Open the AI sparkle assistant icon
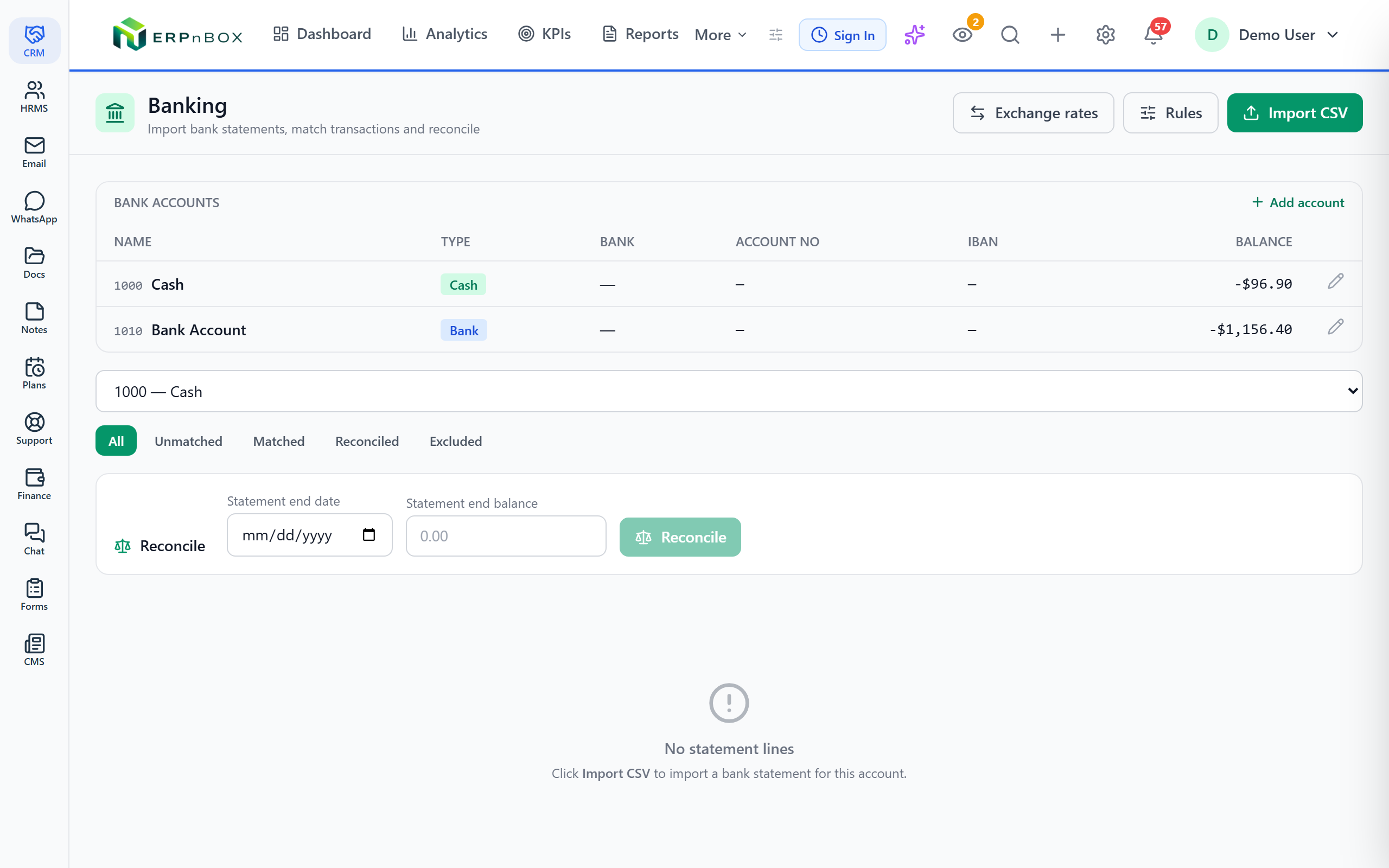The image size is (1389, 868). coord(915,35)
